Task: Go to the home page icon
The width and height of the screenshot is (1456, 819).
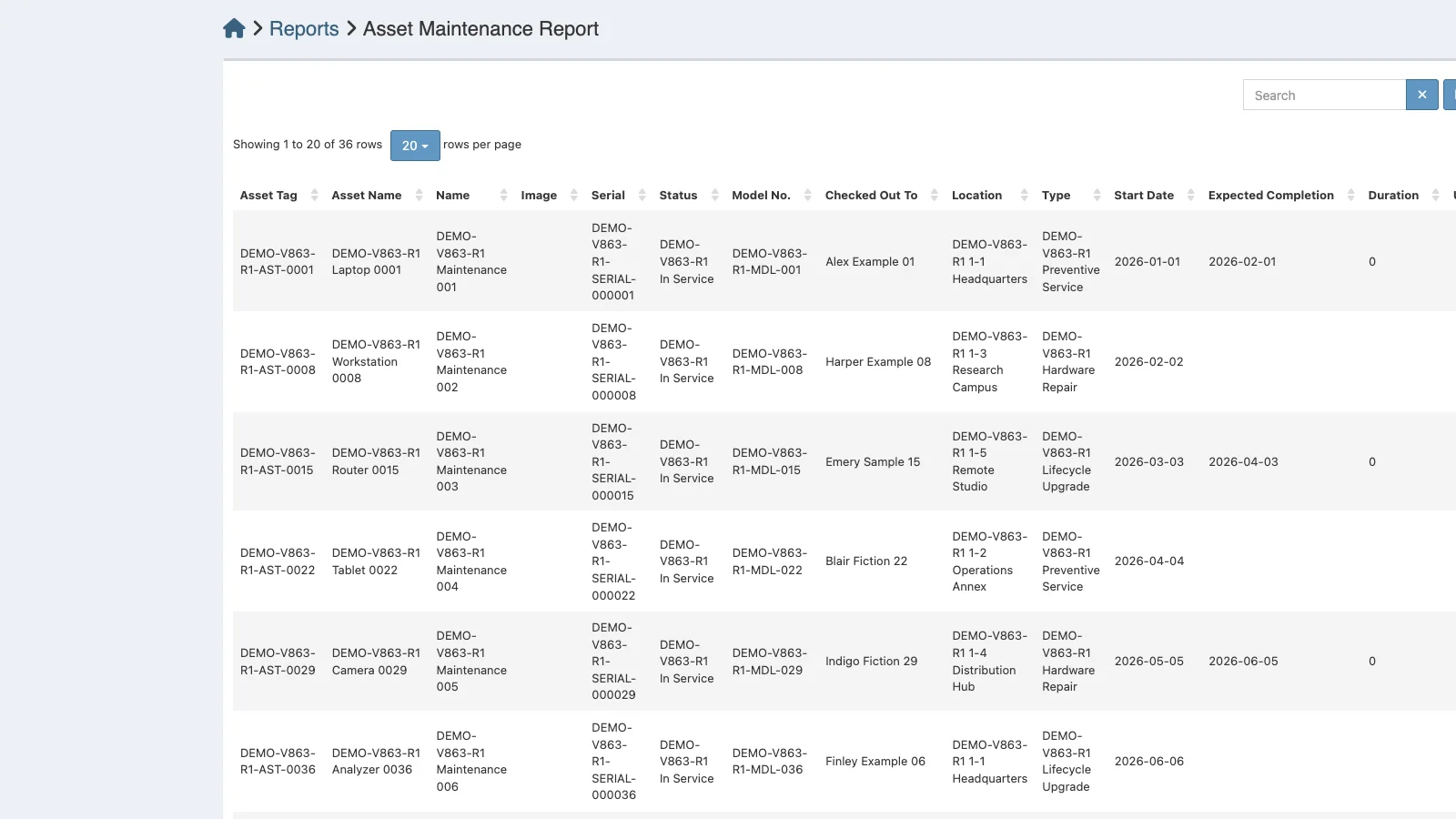Action: point(234,29)
